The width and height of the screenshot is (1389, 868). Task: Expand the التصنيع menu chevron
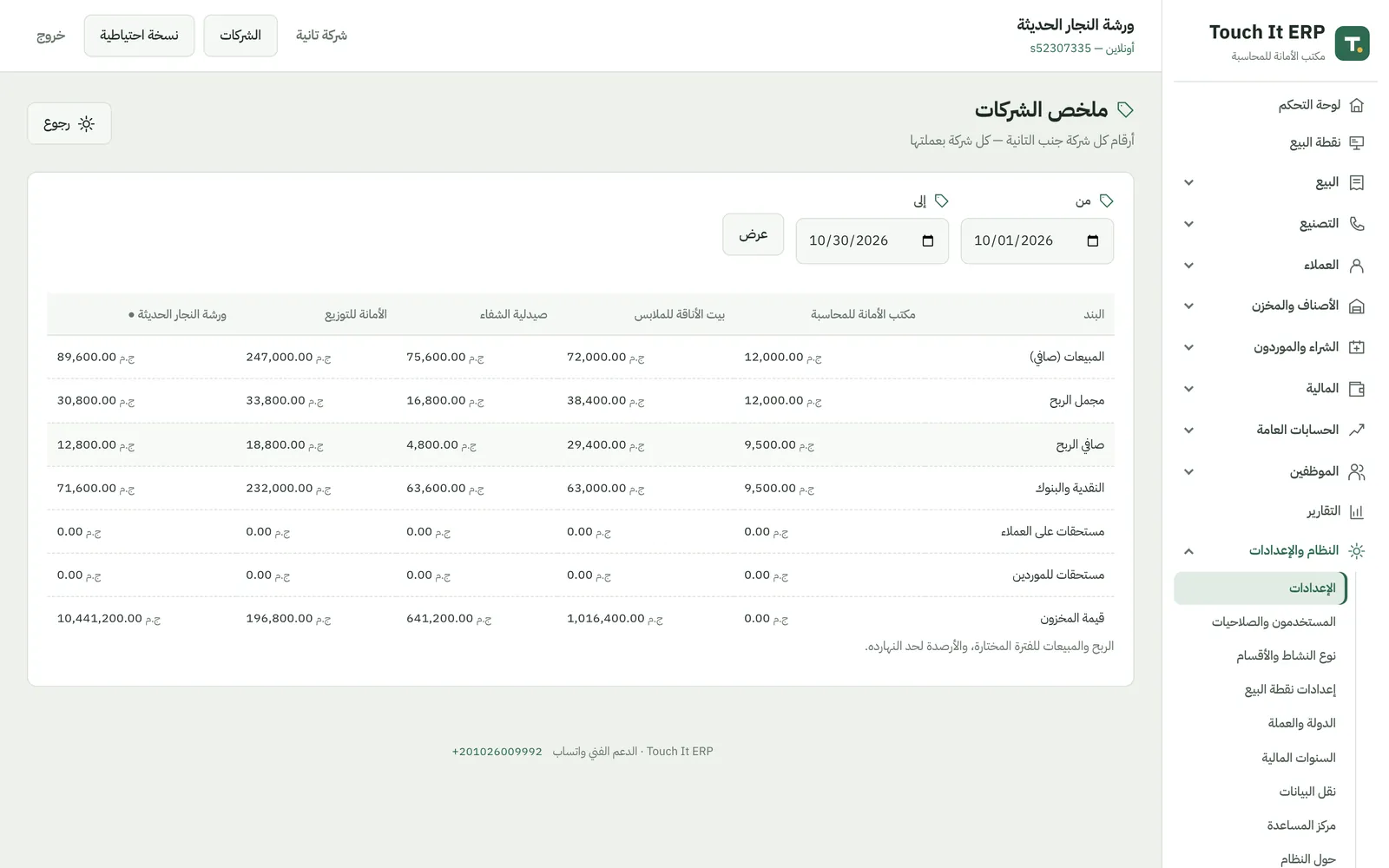[1189, 224]
